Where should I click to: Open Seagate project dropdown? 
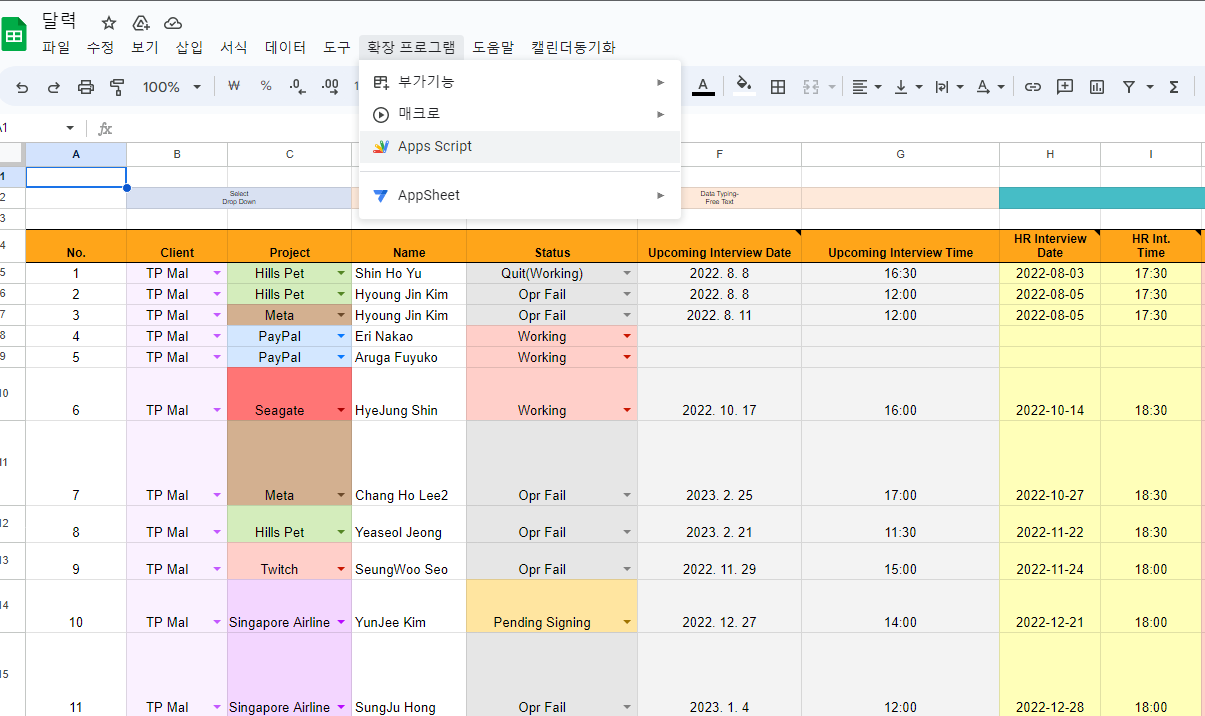[x=341, y=410]
